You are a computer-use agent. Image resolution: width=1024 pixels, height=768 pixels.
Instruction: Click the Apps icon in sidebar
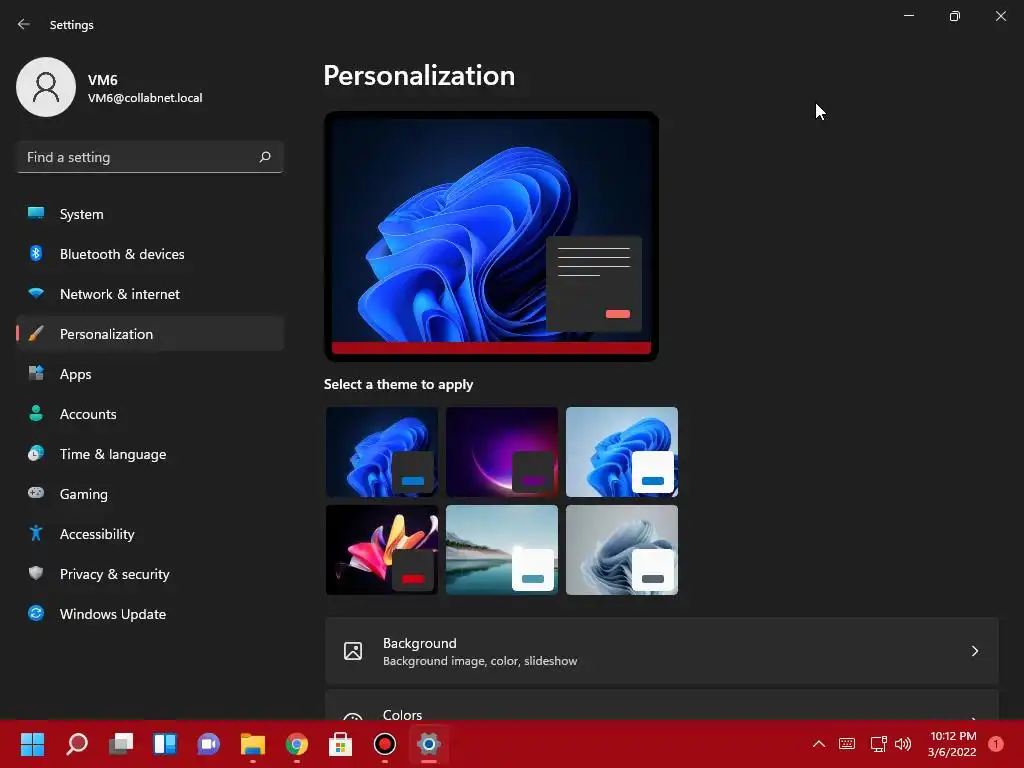(36, 374)
